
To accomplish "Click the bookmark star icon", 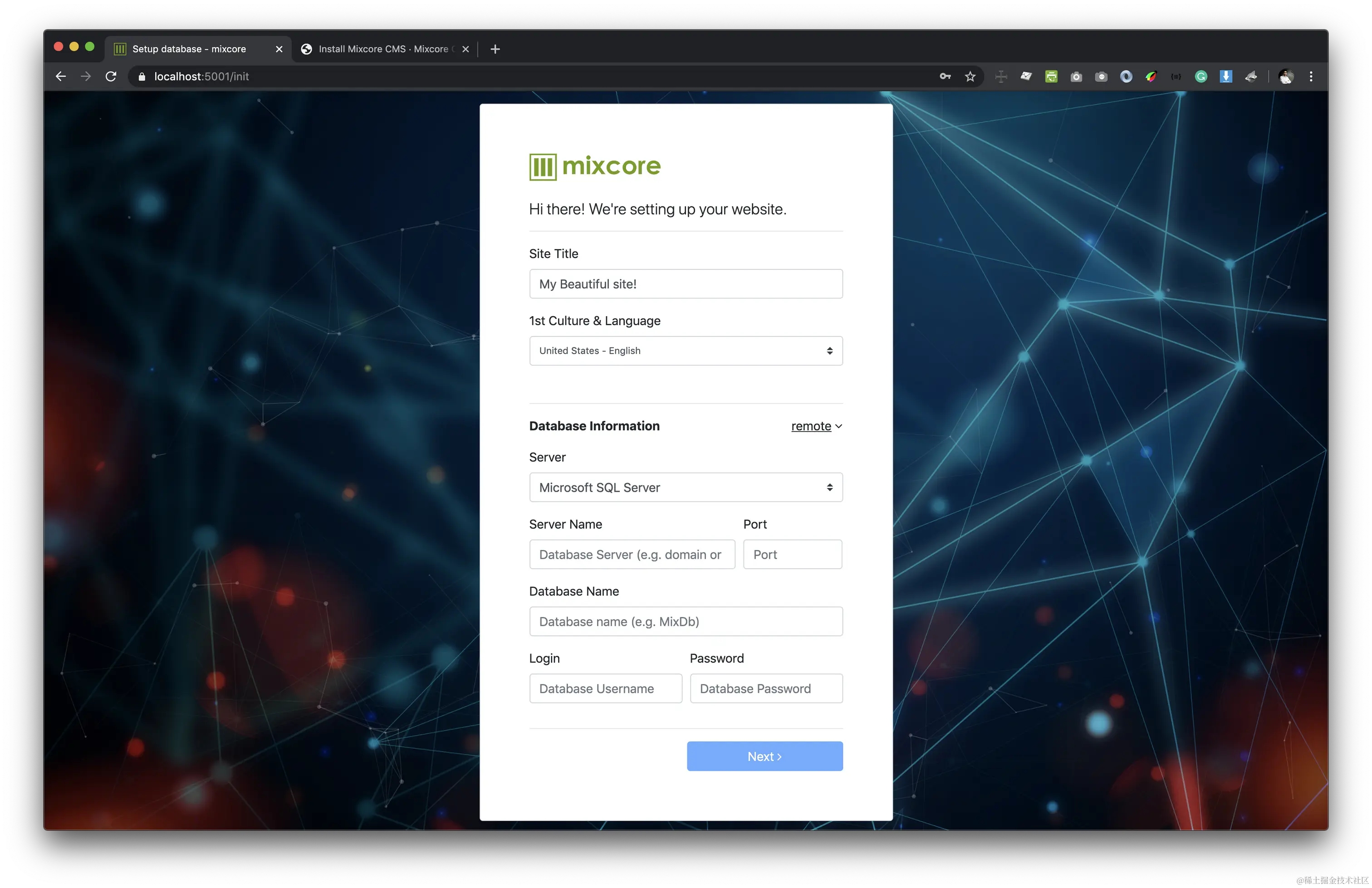I will click(970, 77).
